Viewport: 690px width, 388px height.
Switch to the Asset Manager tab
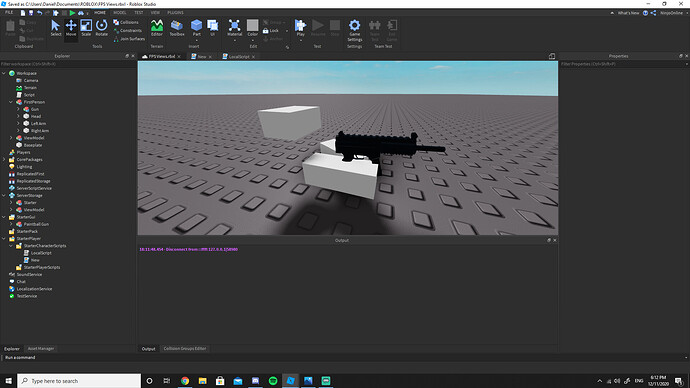click(x=40, y=348)
